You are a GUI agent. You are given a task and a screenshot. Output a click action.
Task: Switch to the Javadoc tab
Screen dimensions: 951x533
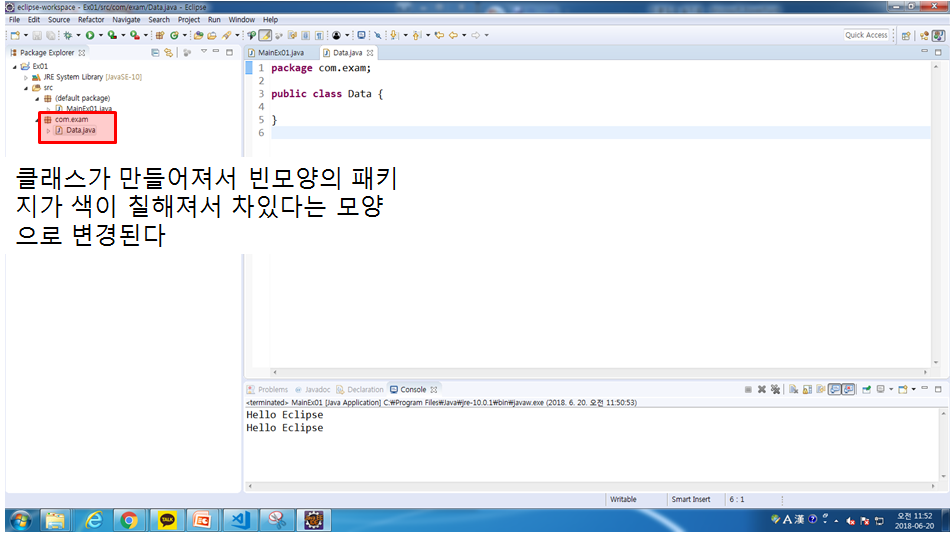[x=312, y=389]
